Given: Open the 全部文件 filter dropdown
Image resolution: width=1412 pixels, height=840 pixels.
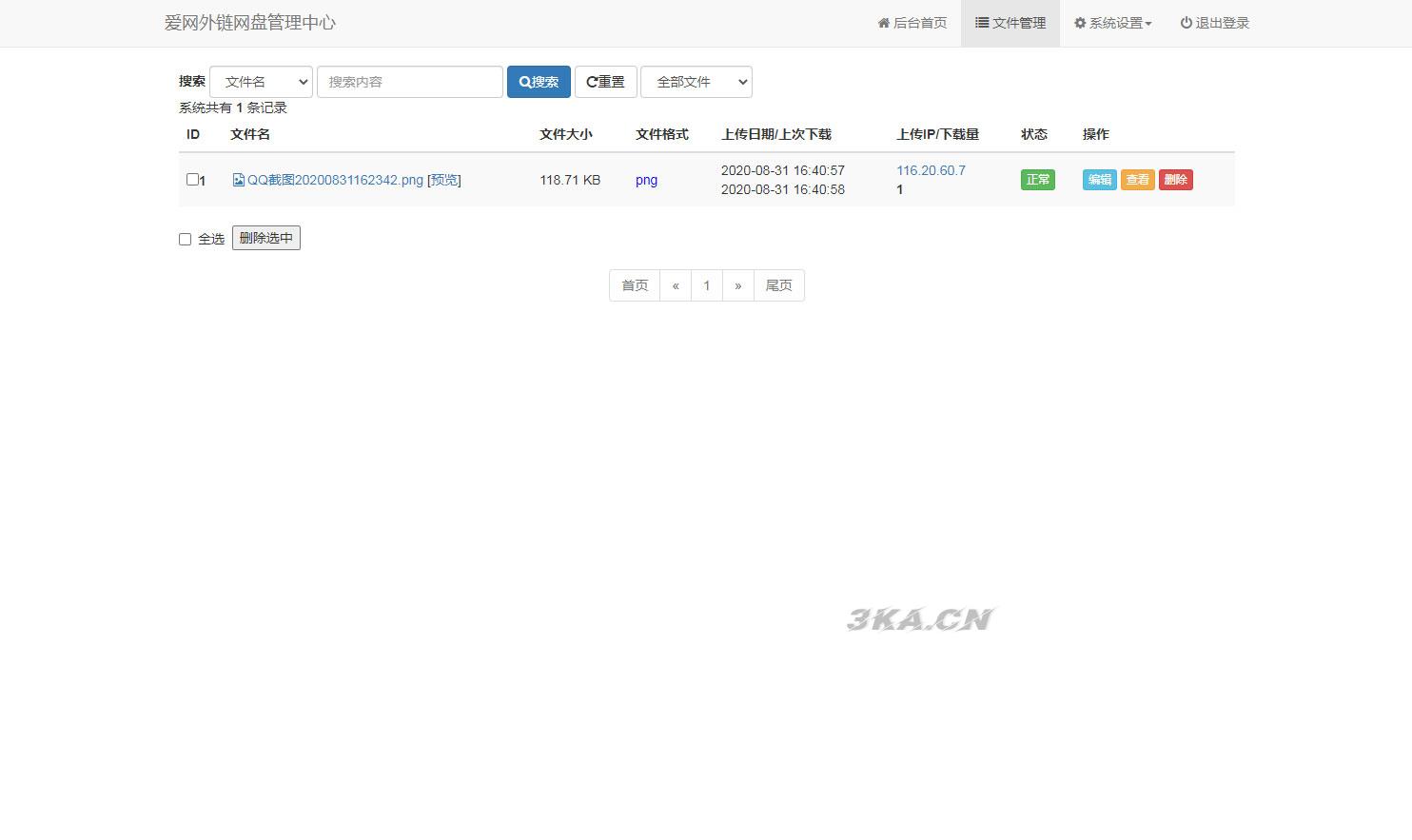Looking at the screenshot, I should coord(696,82).
